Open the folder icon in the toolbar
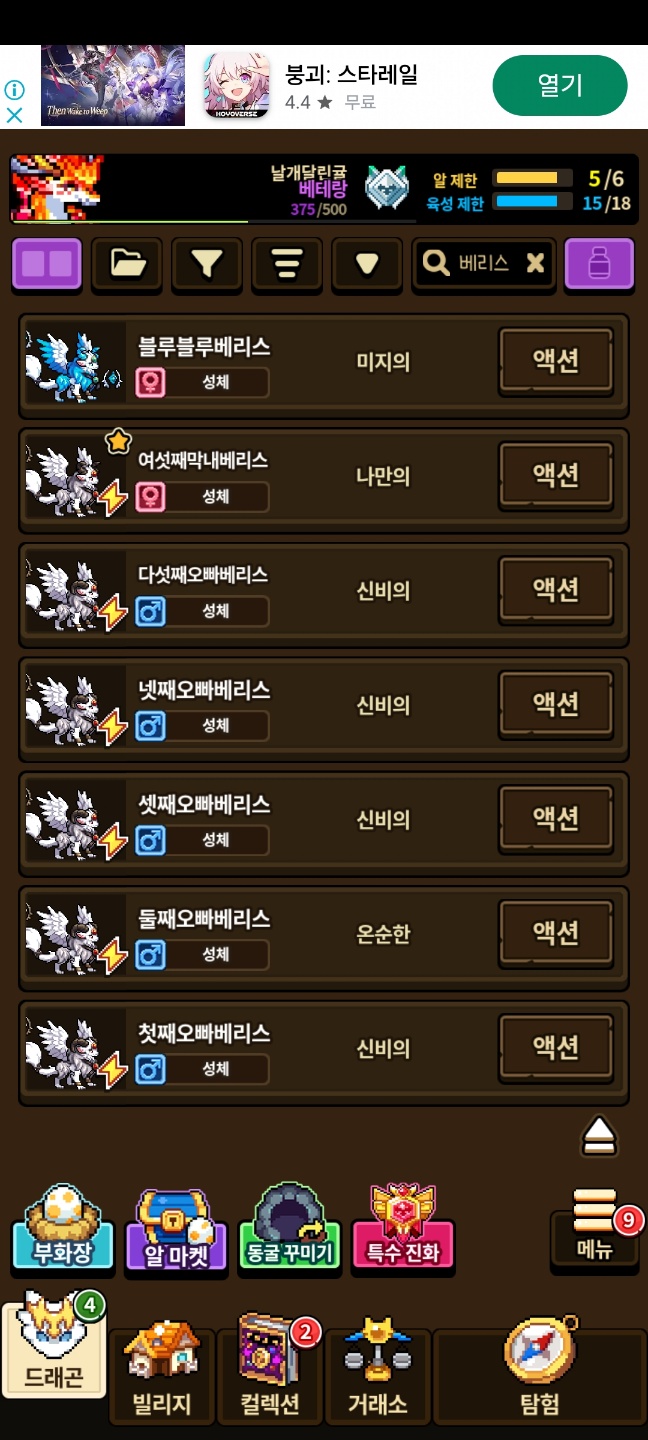The height and width of the screenshot is (1440, 648). 127,264
